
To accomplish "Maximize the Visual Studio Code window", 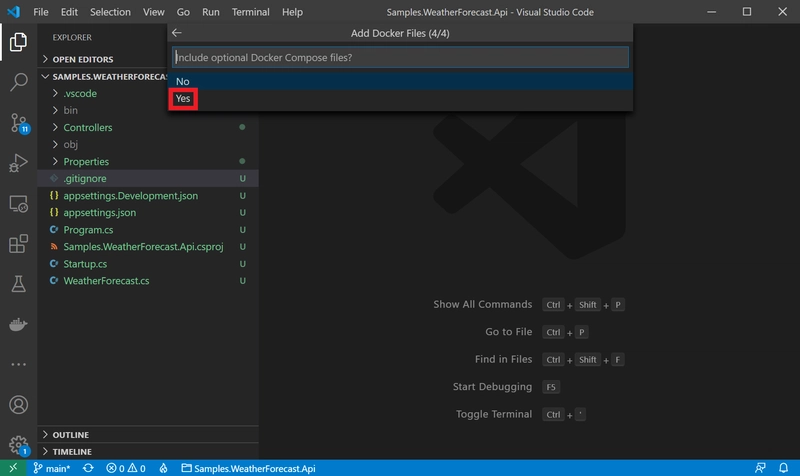I will (x=747, y=12).
